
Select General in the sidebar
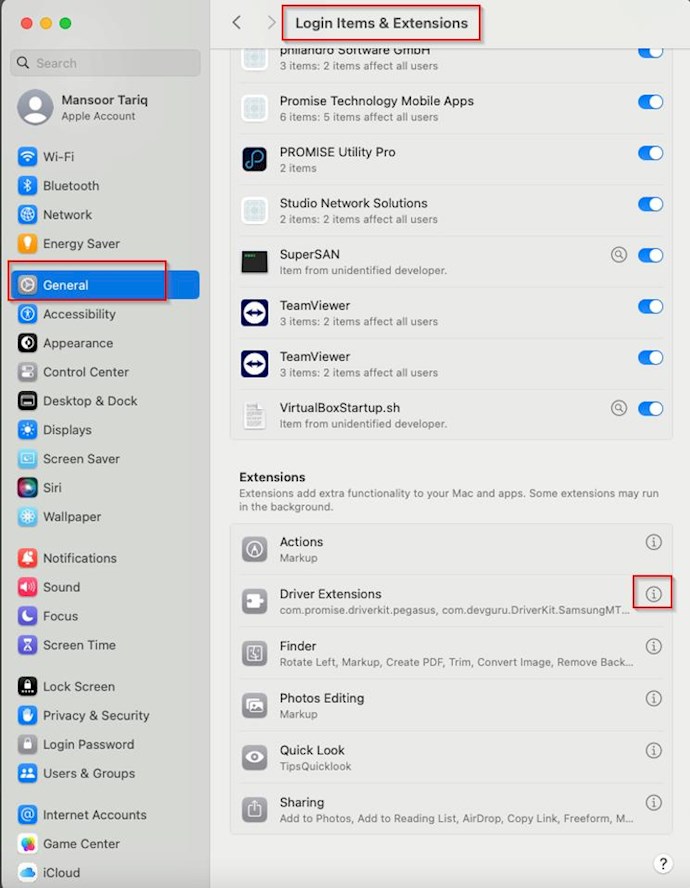[105, 284]
